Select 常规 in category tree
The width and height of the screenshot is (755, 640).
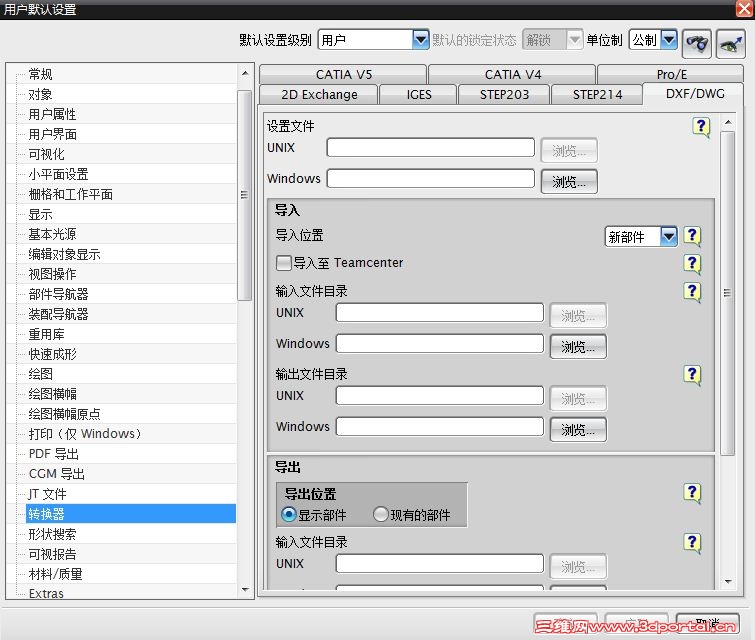(x=40, y=74)
